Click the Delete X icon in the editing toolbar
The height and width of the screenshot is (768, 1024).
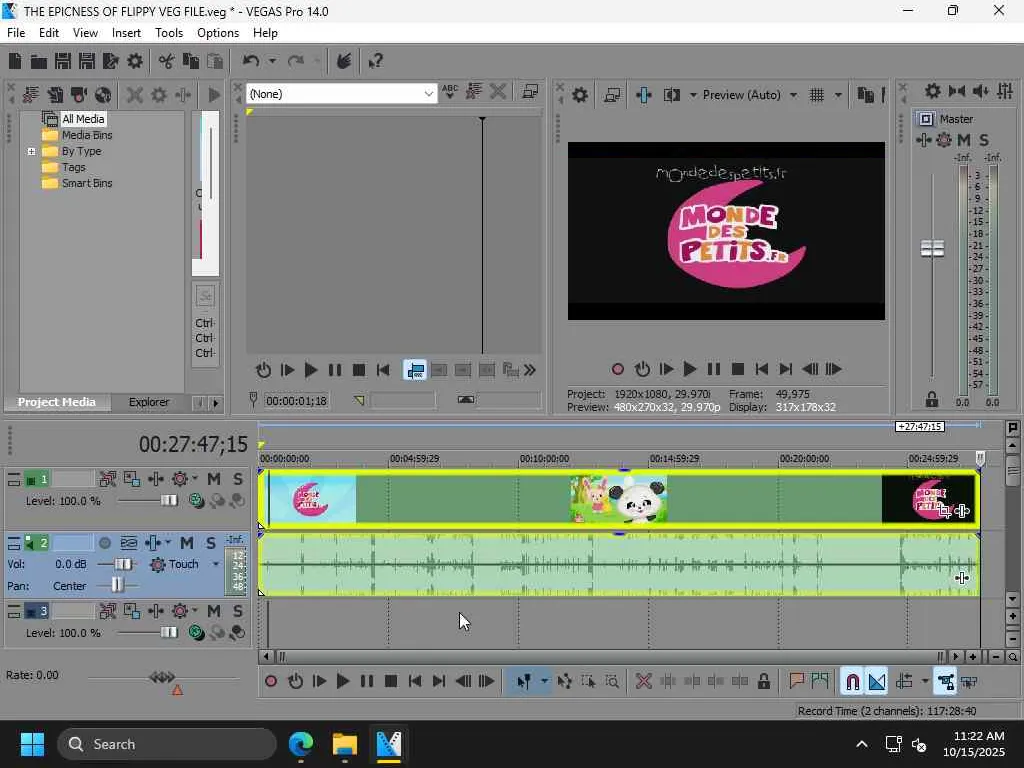point(644,682)
